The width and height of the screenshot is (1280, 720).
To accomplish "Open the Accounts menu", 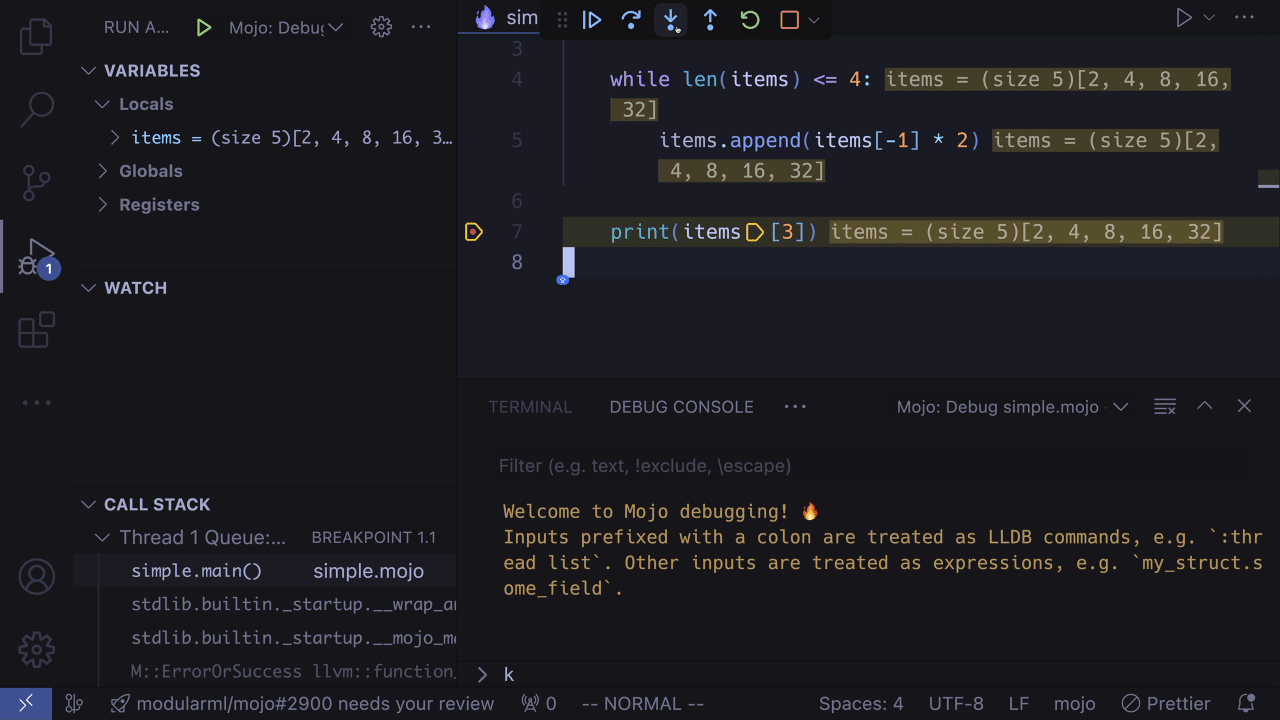I will pyautogui.click(x=37, y=577).
